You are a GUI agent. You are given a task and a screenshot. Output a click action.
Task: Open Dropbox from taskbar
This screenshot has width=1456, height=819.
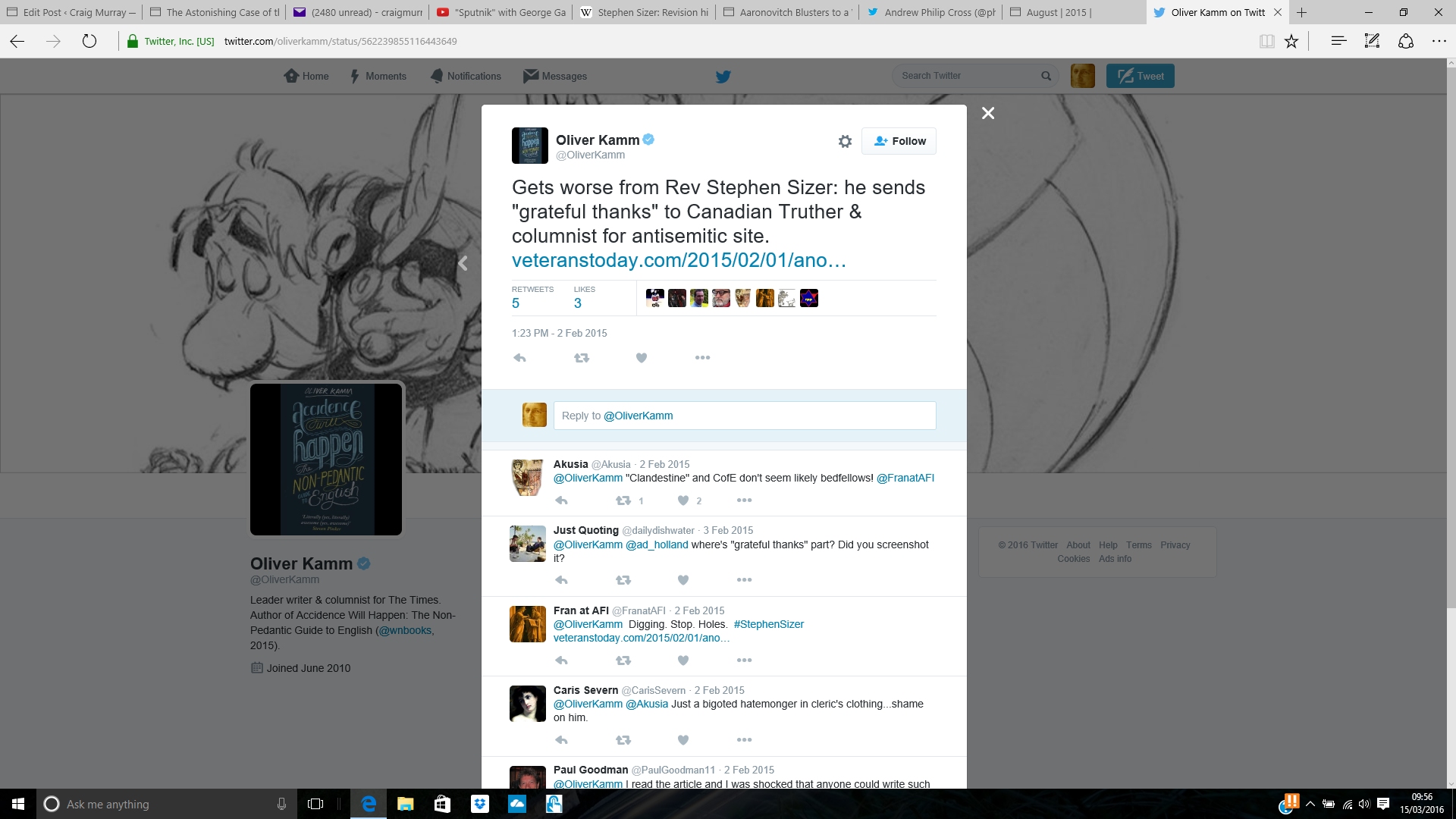coord(480,804)
